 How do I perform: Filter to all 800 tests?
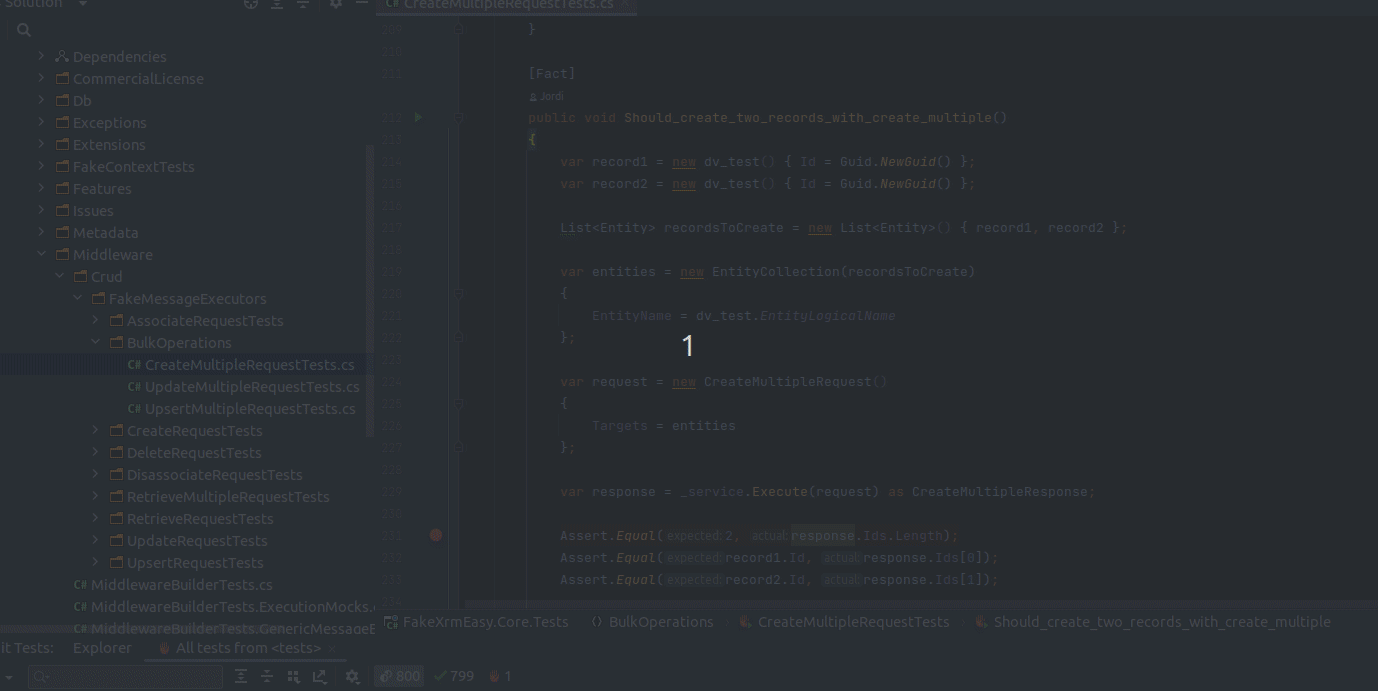(399, 677)
